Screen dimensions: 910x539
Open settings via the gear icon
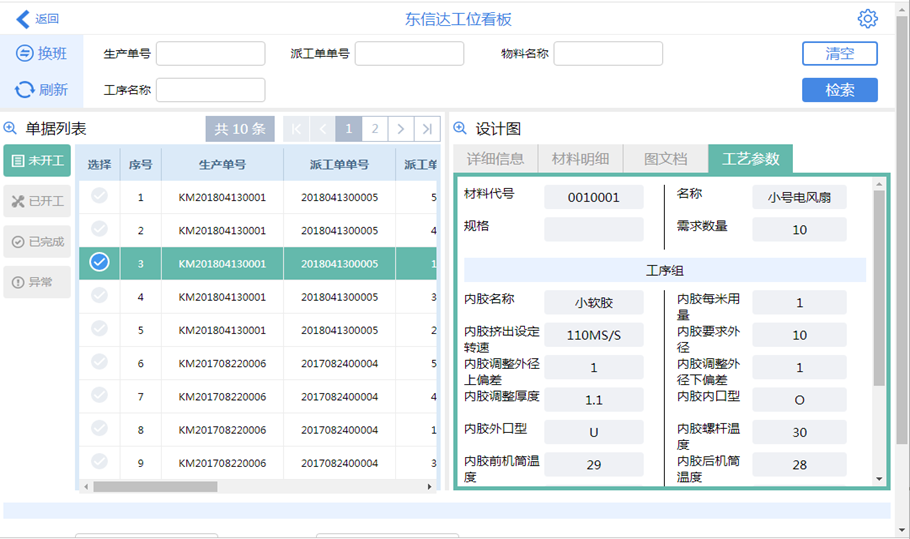click(x=867, y=19)
